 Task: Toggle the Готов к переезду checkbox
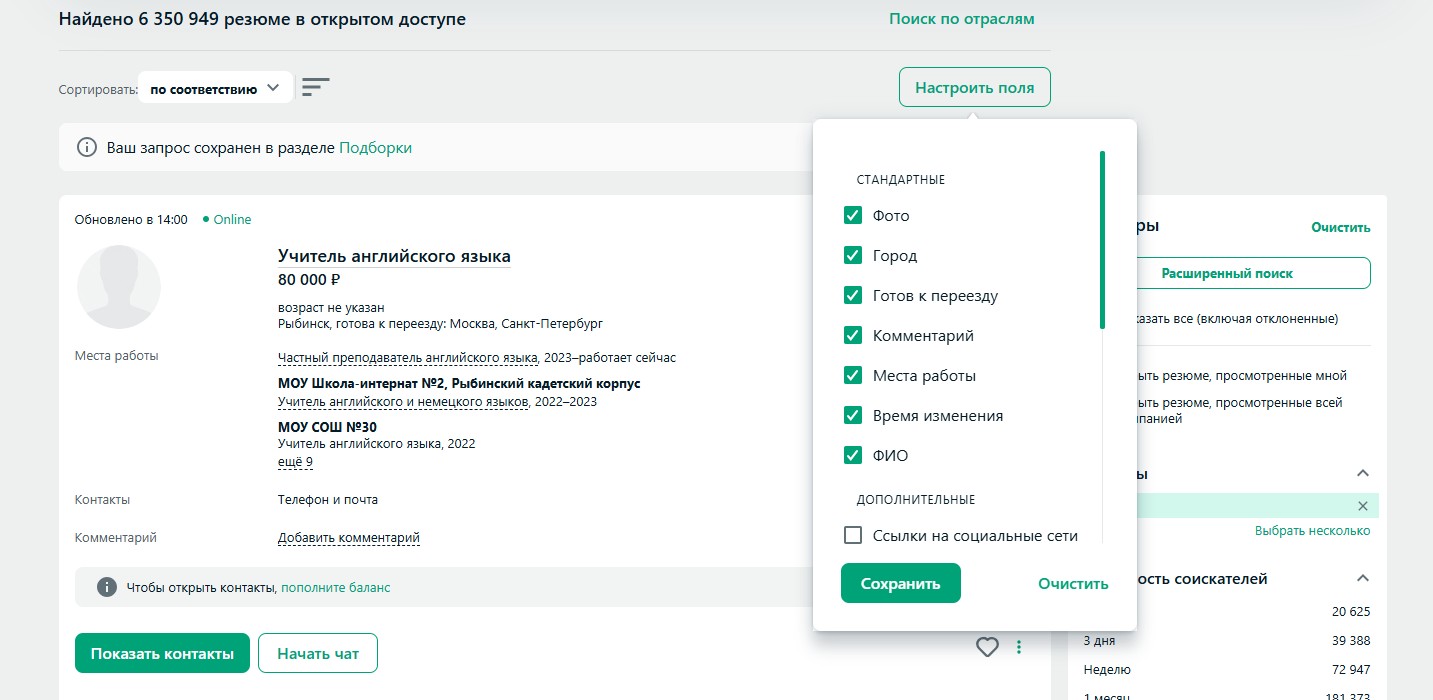853,296
